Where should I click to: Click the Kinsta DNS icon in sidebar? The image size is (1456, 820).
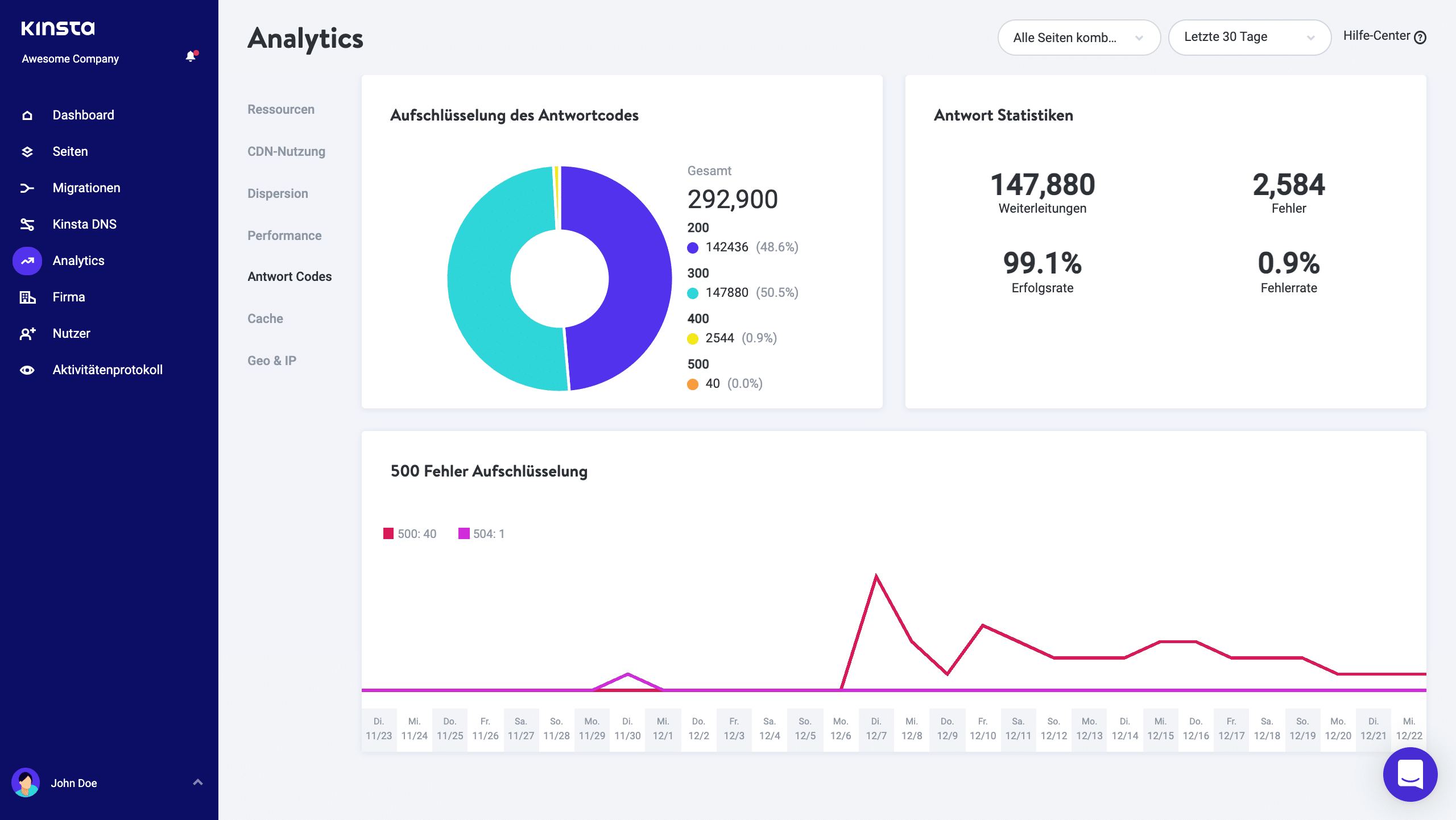pos(27,223)
